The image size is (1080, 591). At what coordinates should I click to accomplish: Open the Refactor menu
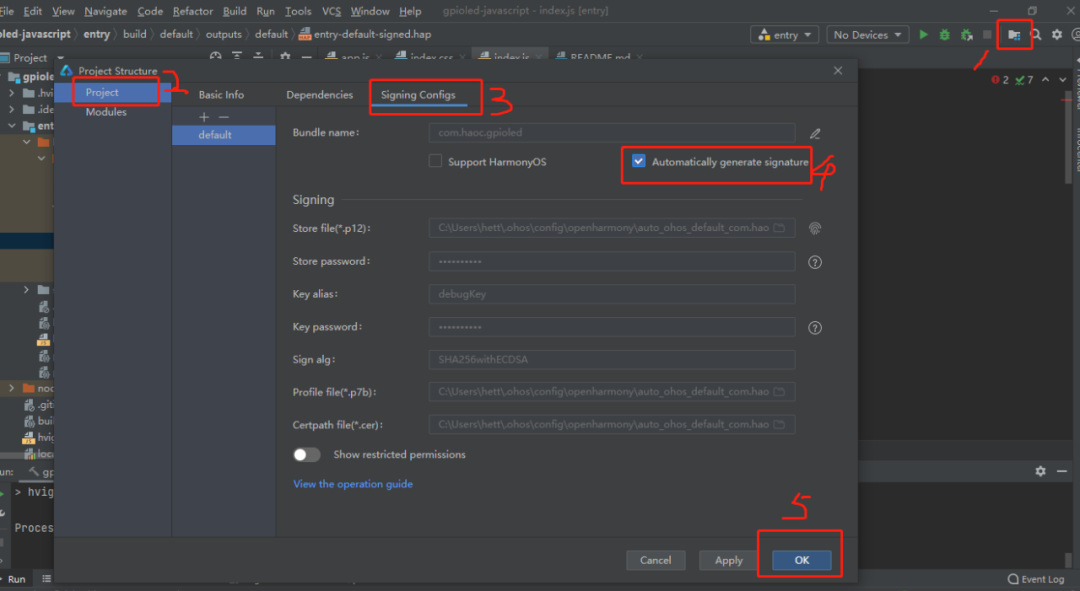pyautogui.click(x=193, y=11)
